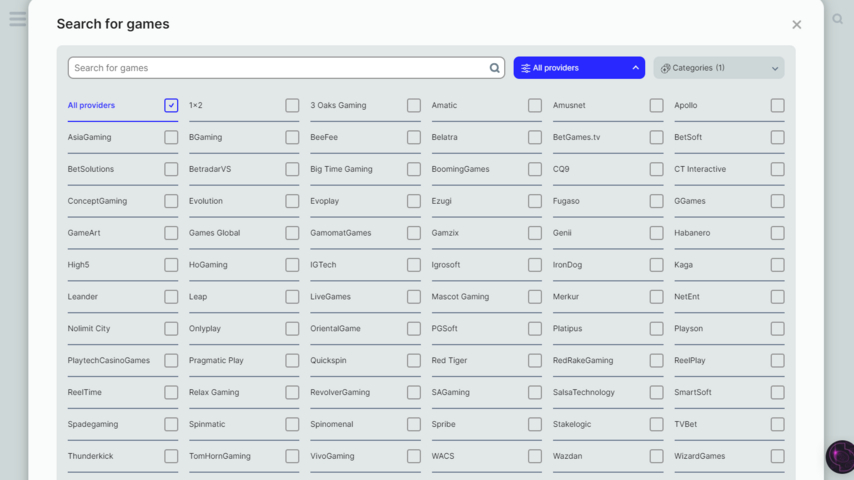Image resolution: width=854 pixels, height=480 pixels.
Task: Click the SAGaming provider label
Action: [x=450, y=392]
